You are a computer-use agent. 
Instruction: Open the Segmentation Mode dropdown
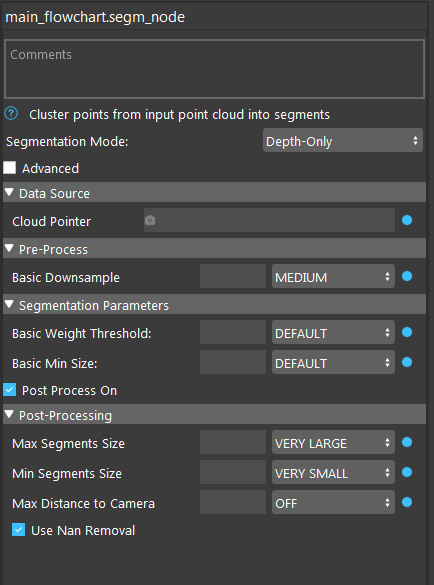coord(343,140)
